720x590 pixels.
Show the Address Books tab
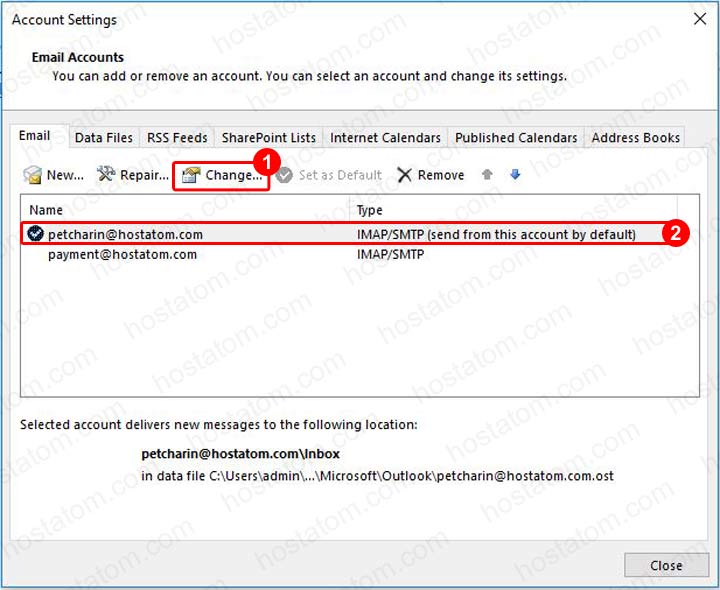[635, 138]
